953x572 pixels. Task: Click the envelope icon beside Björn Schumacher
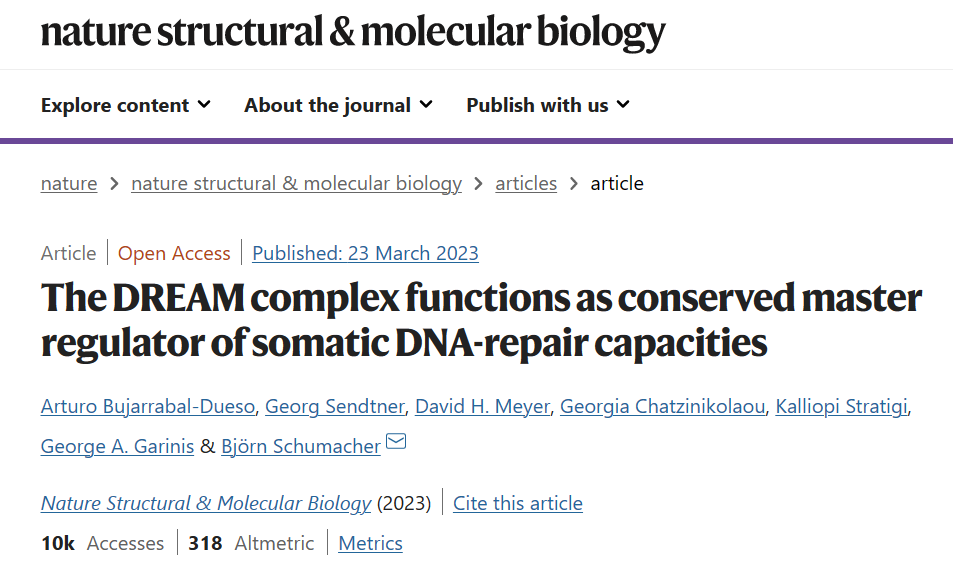tap(396, 441)
